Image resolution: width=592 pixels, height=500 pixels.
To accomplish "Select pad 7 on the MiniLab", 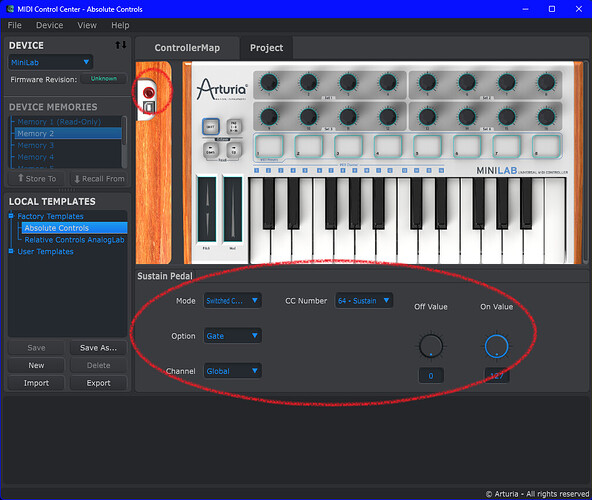I will click(507, 146).
